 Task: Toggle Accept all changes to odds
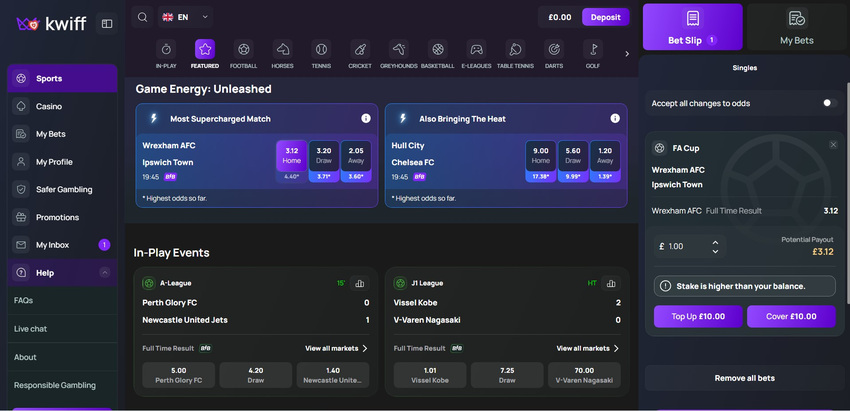pyautogui.click(x=829, y=103)
